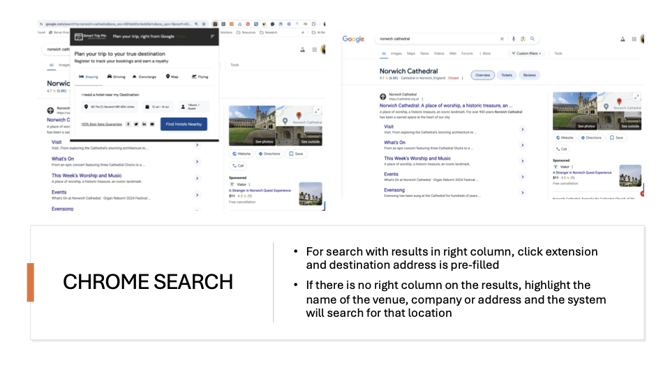This screenshot has height=376, width=670.
Task: Switch to the Map tab in trip popup
Action: (x=172, y=76)
